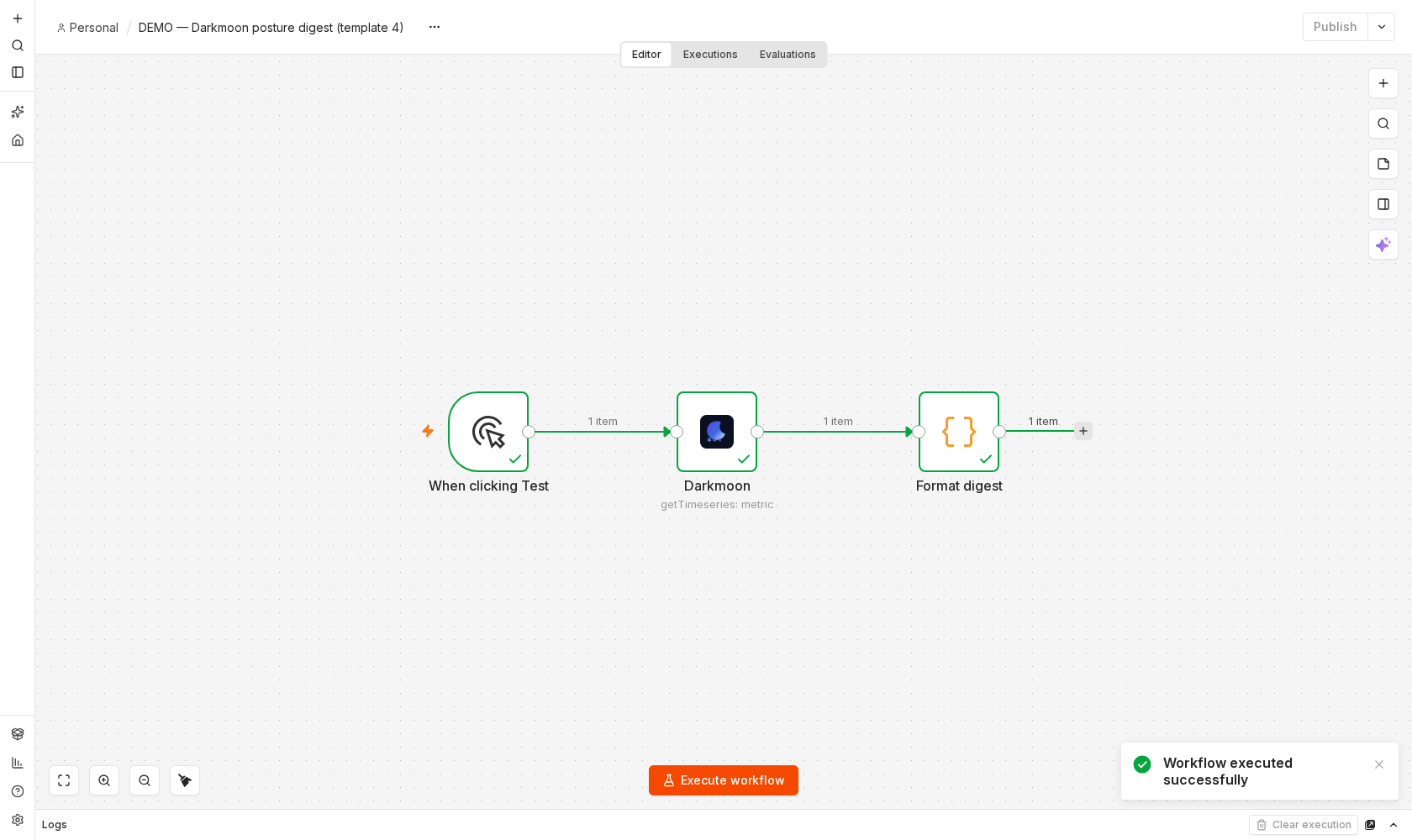Screen dimensions: 1412x840
Task: Click the workflow name DEMO — Darkmoon posture digest
Action: click(x=271, y=28)
